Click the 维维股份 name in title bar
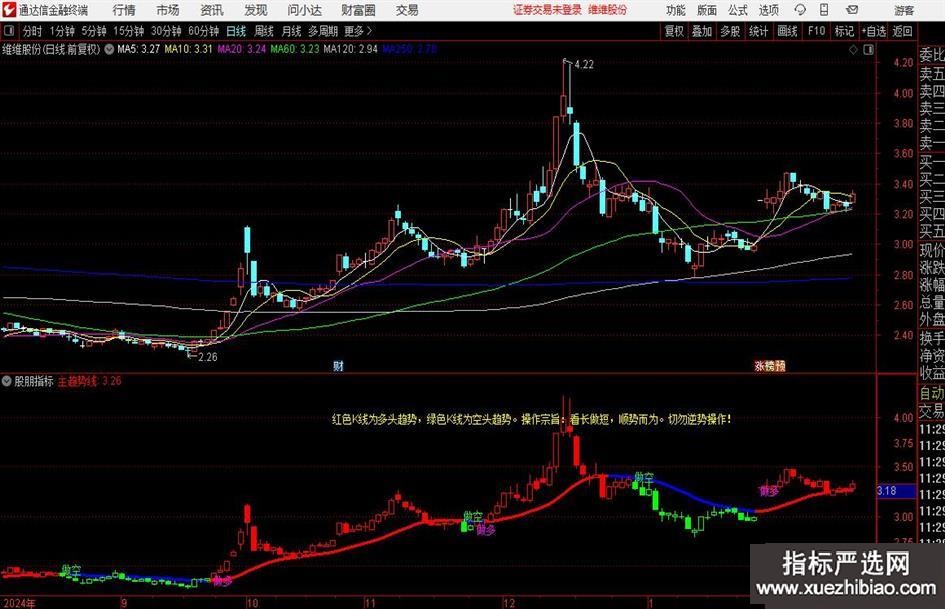 click(608, 10)
